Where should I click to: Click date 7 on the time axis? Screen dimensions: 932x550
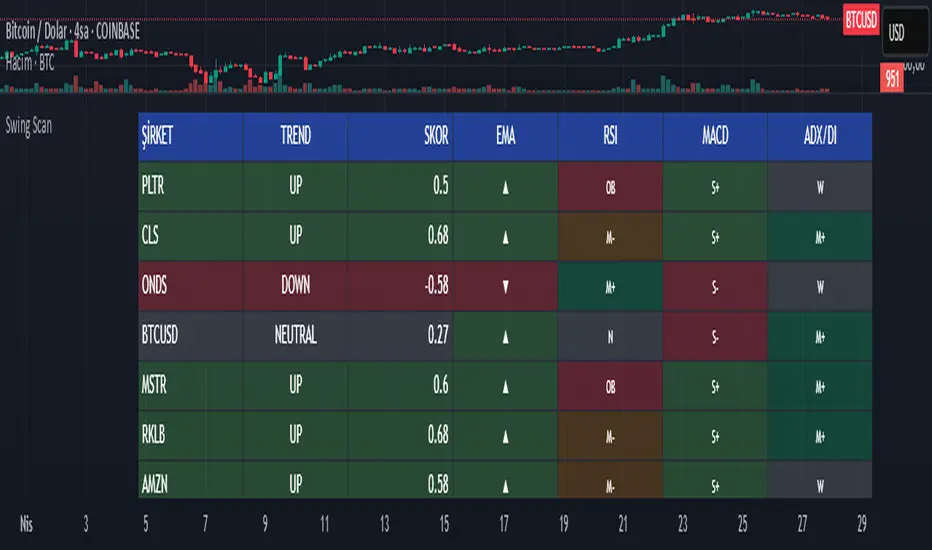tap(206, 524)
